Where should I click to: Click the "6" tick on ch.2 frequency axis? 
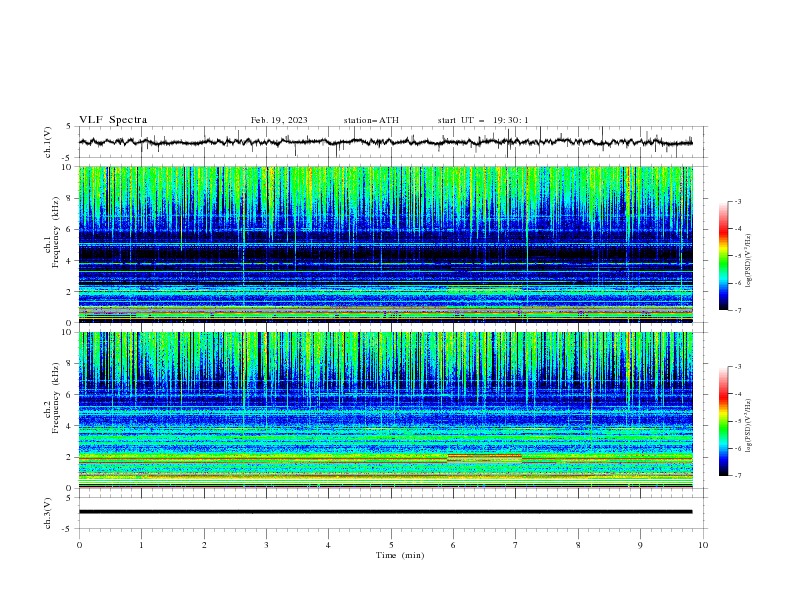pyautogui.click(x=70, y=395)
